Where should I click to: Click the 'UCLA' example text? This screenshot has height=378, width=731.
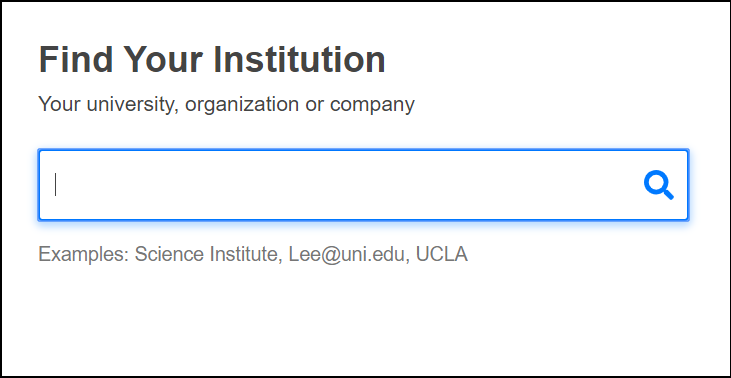pos(442,254)
